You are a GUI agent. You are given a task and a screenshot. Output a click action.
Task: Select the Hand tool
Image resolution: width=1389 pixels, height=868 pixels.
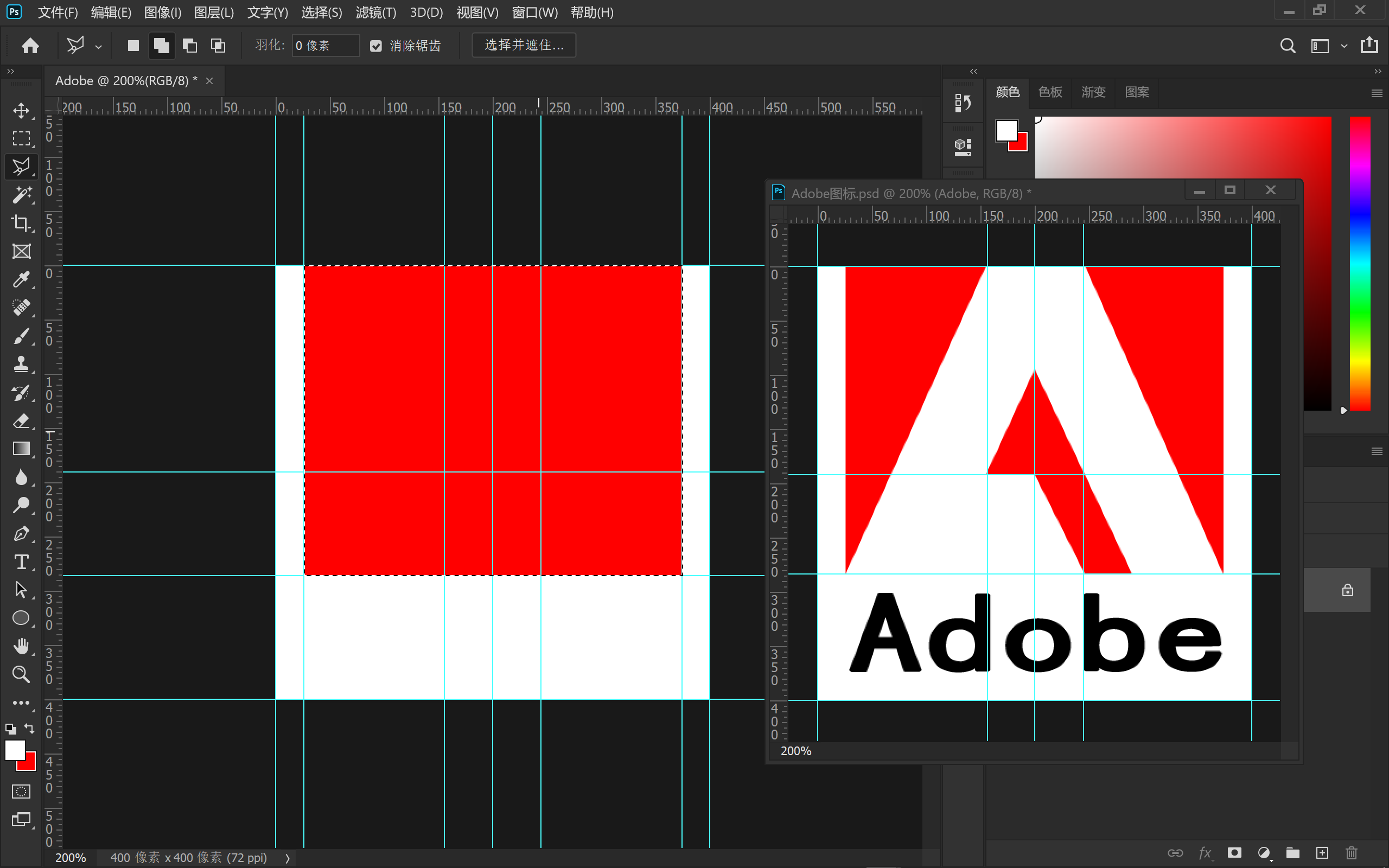[x=21, y=647]
